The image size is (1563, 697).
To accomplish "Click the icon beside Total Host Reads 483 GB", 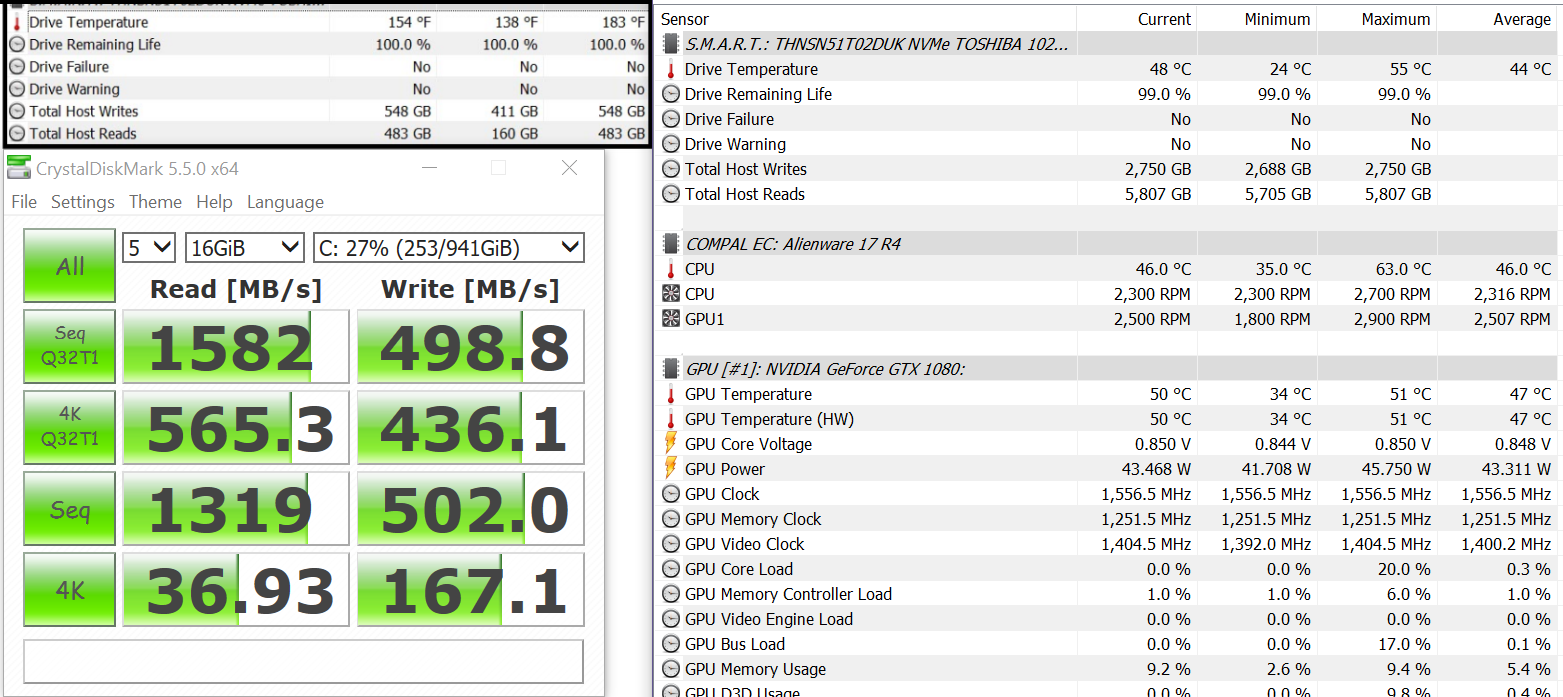I will [17, 133].
